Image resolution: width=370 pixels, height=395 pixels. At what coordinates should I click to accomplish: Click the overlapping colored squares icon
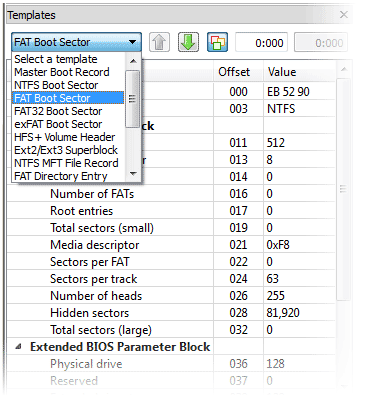(217, 42)
